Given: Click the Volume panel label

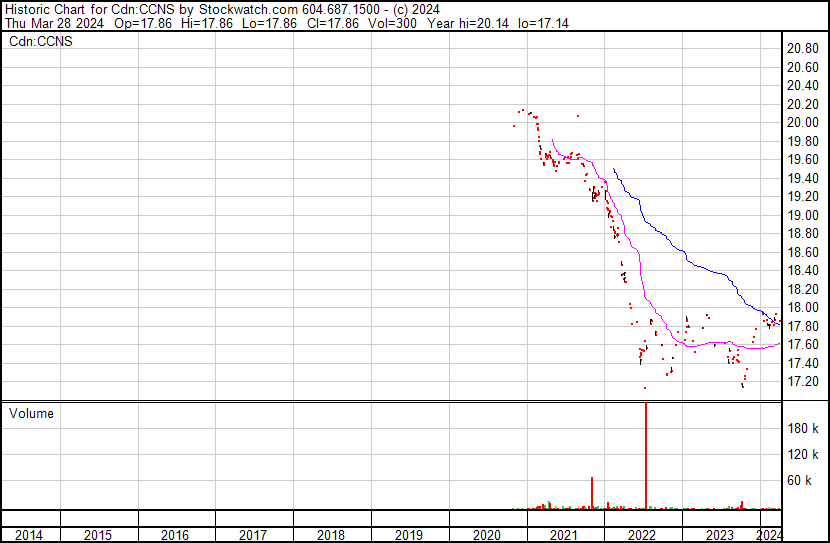Looking at the screenshot, I should click(32, 413).
